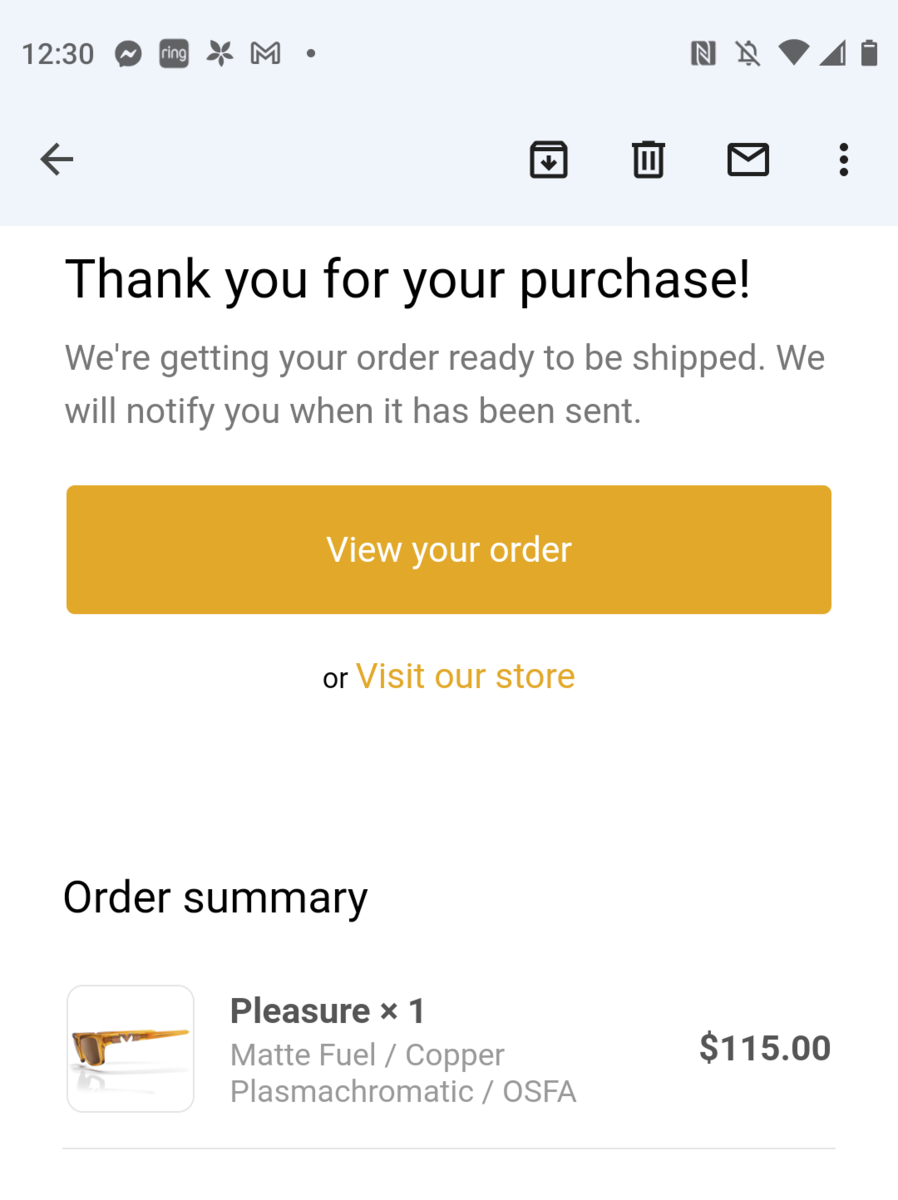The image size is (898, 1200).
Task: Tap the Pleasure × 1 product name
Action: click(327, 1011)
